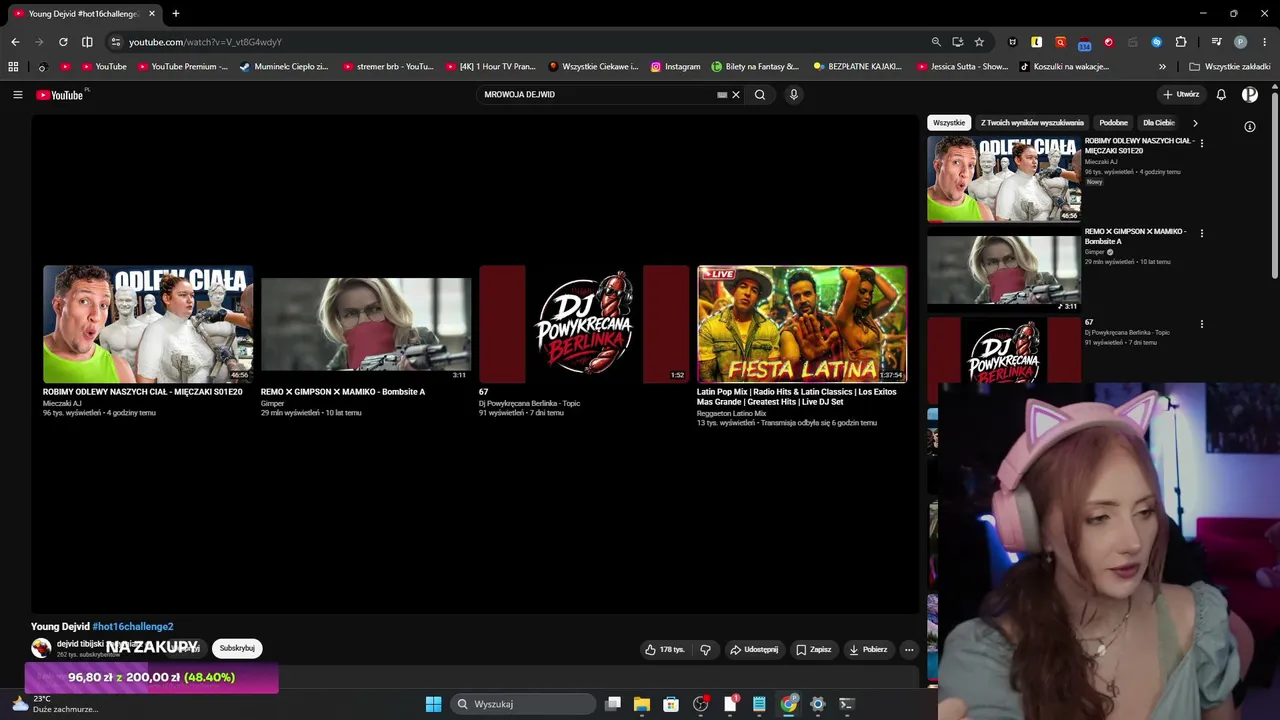Screen dimensions: 1280x720
Task: Open the Jessica Sutta bookmark
Action: tap(963, 67)
